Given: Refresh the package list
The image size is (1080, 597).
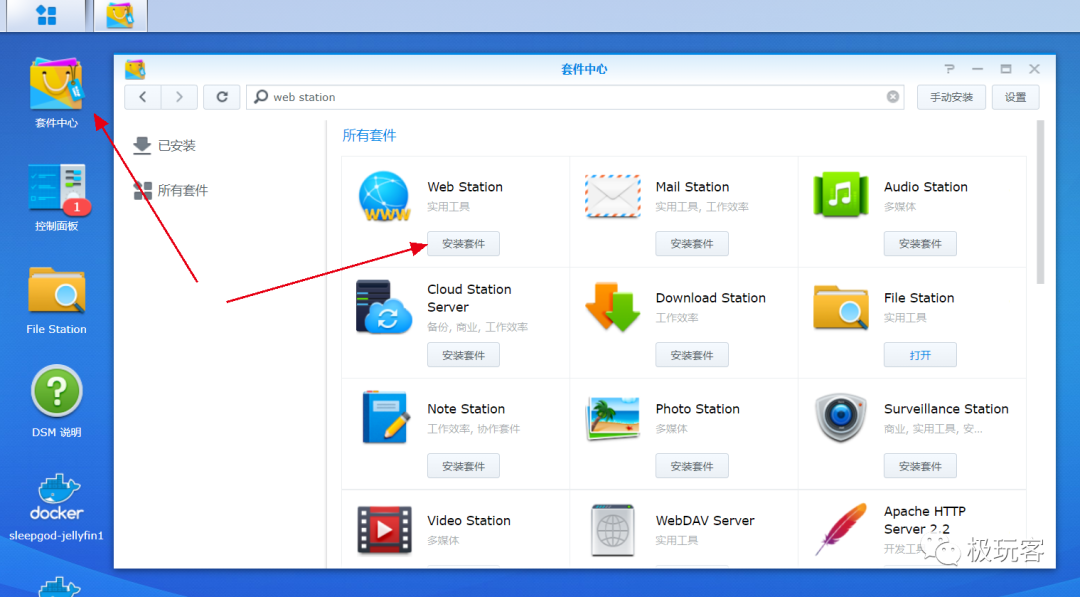Looking at the screenshot, I should 222,97.
